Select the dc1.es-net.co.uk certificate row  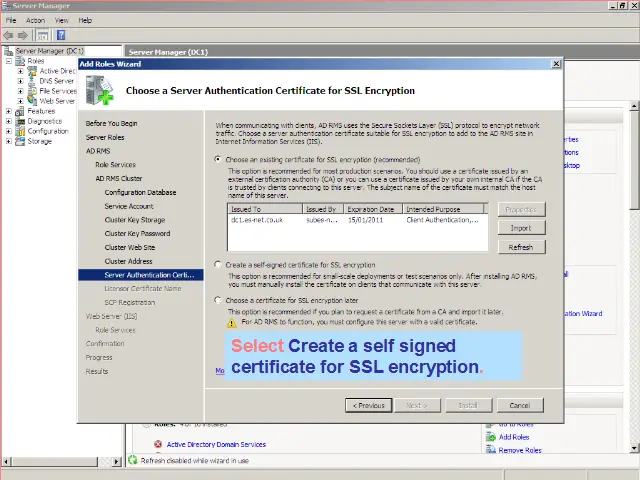point(358,220)
